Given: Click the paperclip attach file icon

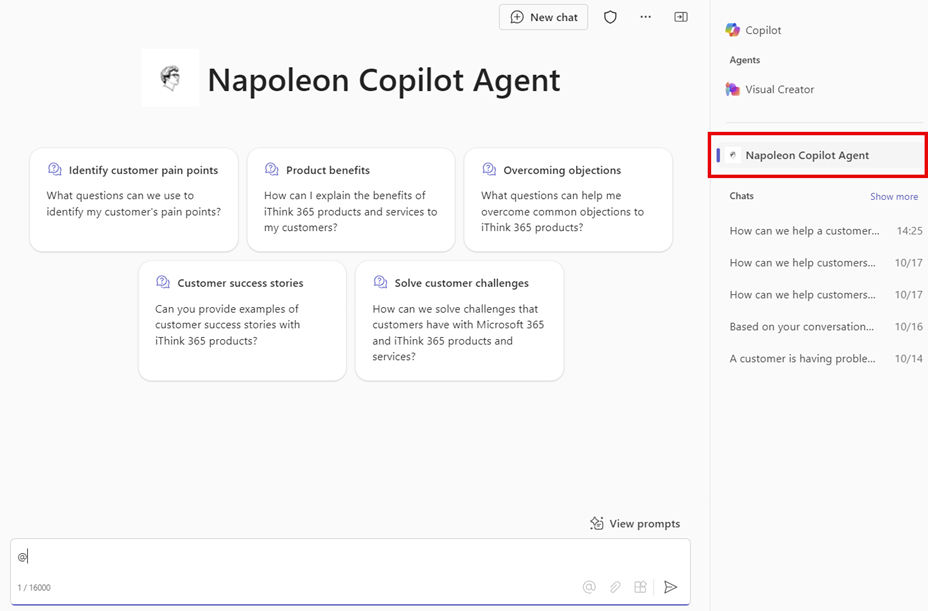Looking at the screenshot, I should click(615, 587).
